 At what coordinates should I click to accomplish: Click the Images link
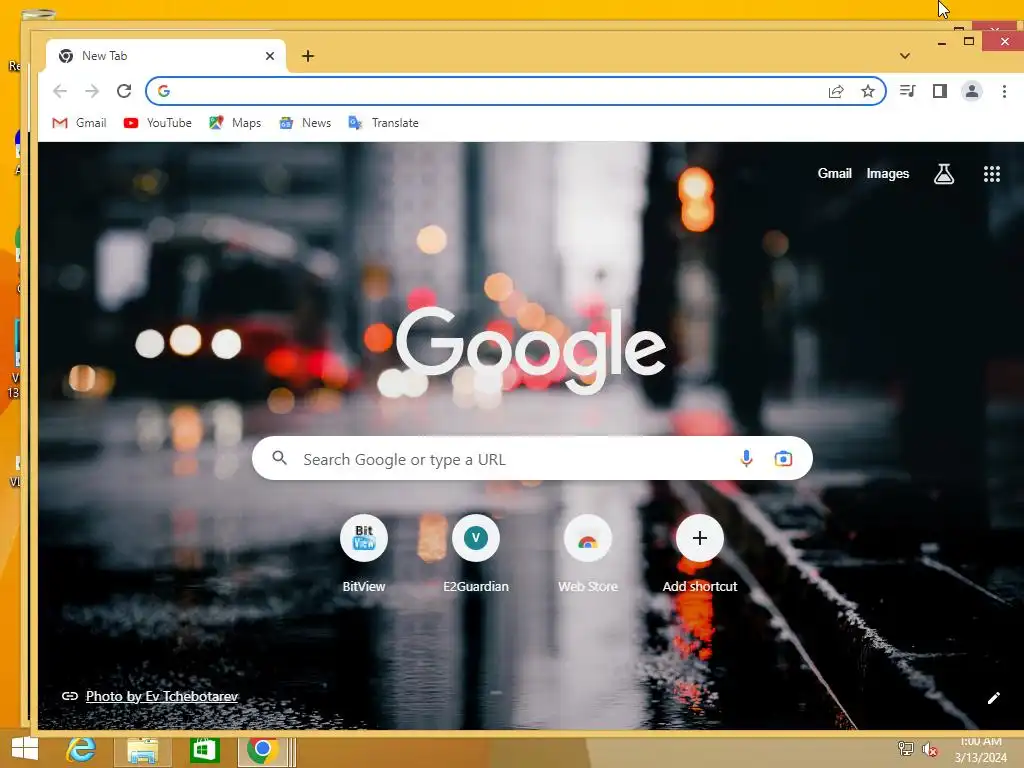(888, 174)
